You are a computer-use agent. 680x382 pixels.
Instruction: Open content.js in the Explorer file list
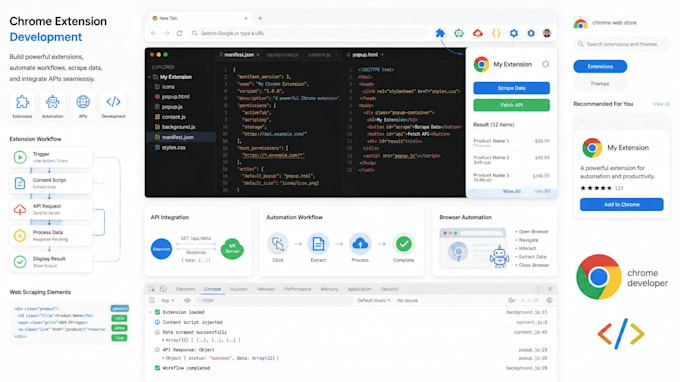click(174, 117)
